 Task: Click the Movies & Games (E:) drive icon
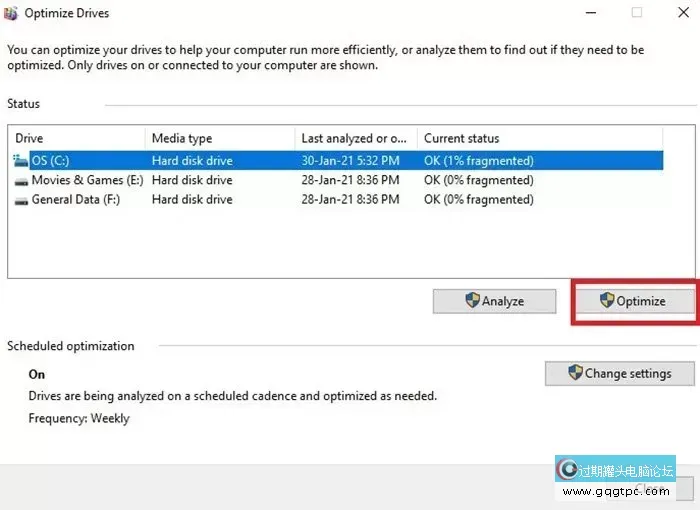[22, 180]
